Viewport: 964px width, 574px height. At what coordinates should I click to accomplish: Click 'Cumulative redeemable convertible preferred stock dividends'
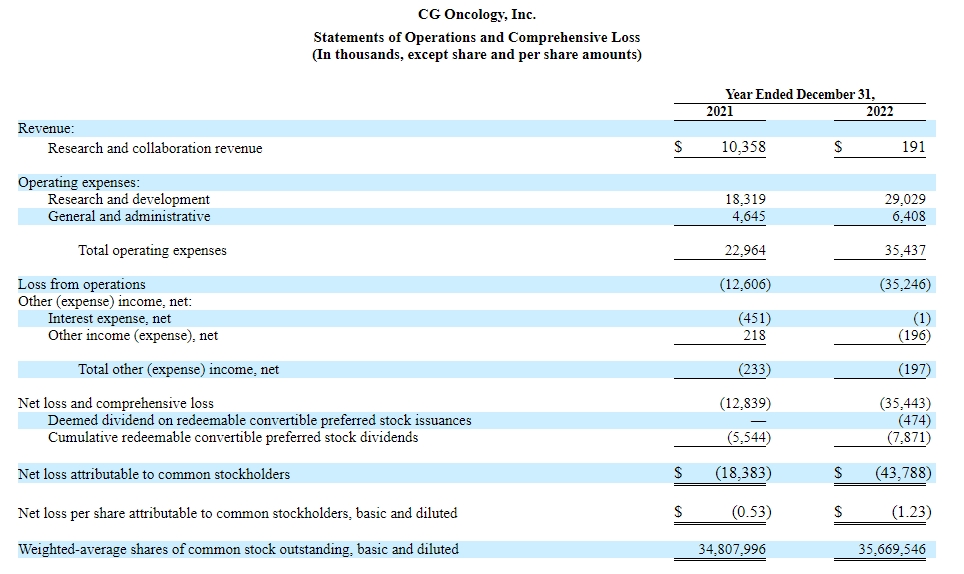233,438
